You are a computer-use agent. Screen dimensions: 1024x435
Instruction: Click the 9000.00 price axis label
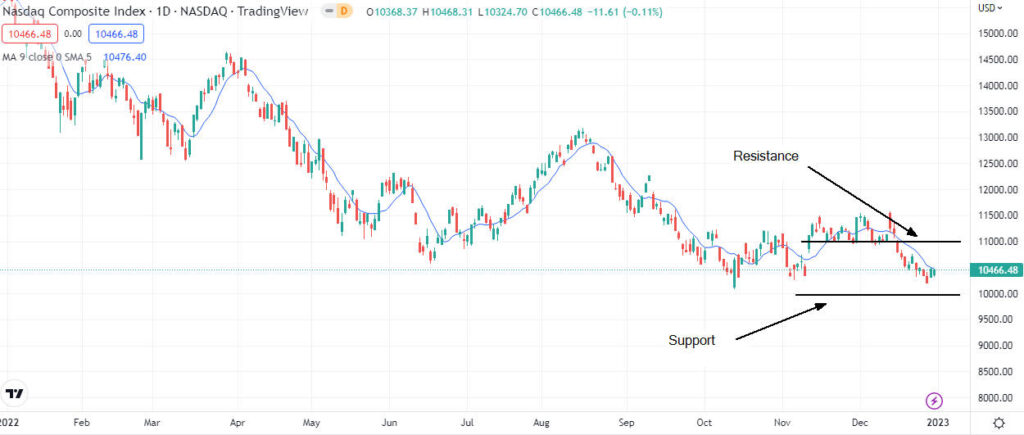(x=997, y=346)
